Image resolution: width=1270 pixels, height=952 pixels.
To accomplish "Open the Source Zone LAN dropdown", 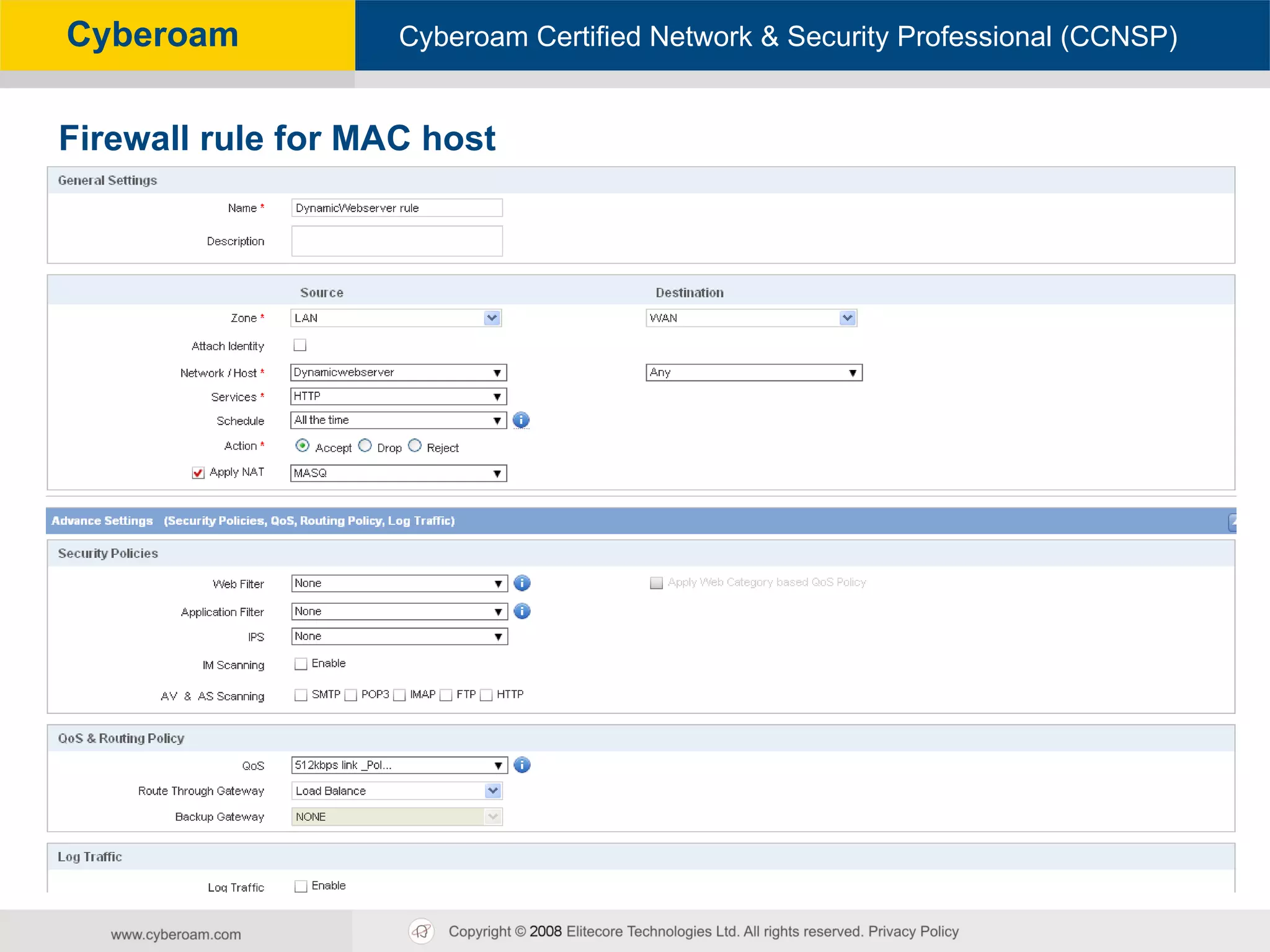I will point(396,318).
